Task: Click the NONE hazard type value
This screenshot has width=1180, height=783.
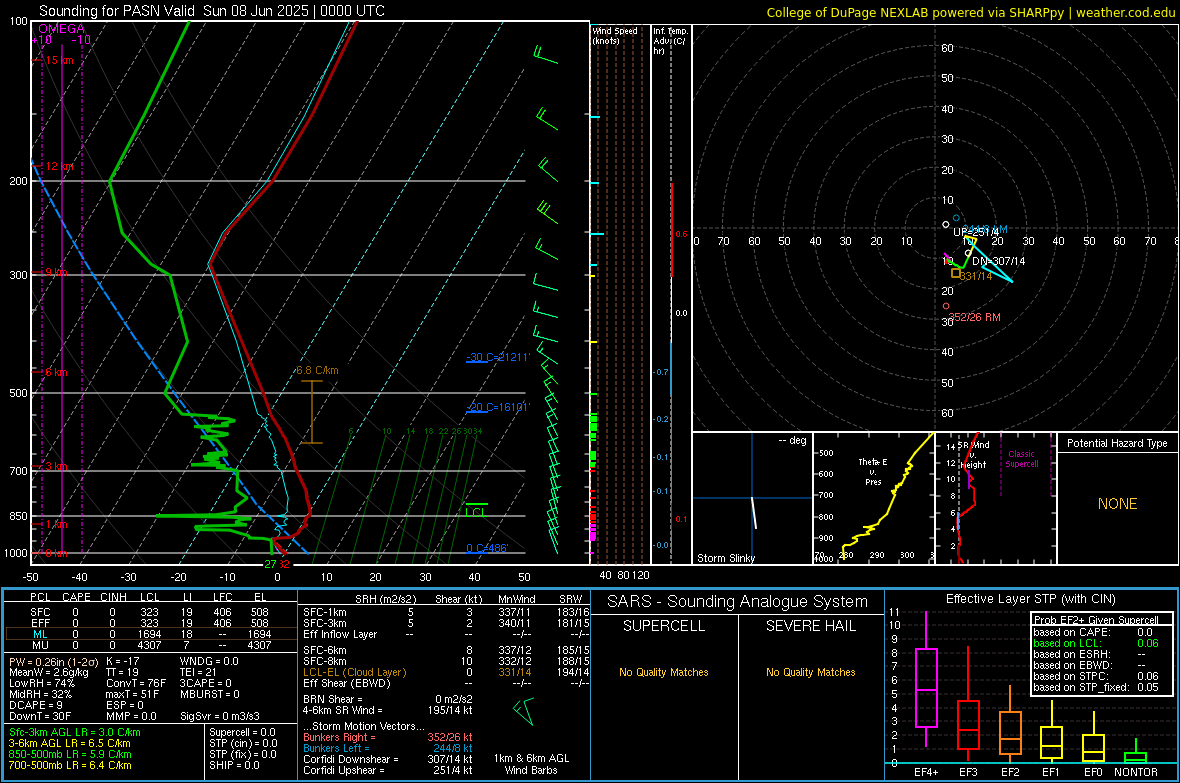Action: pos(1118,504)
